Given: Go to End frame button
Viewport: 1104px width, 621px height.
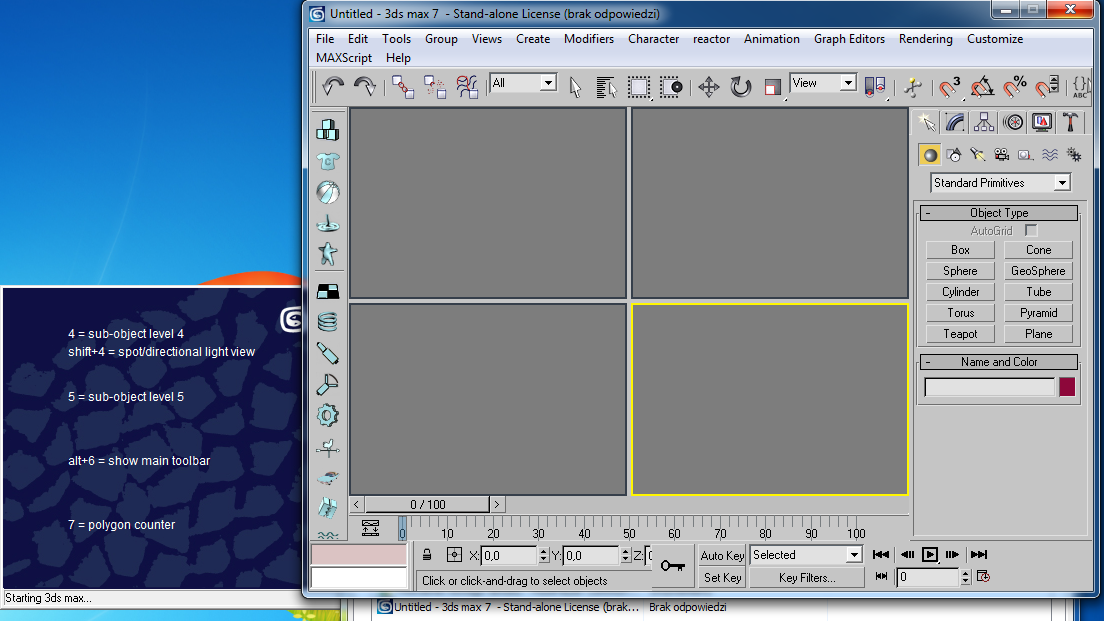Looking at the screenshot, I should (979, 555).
